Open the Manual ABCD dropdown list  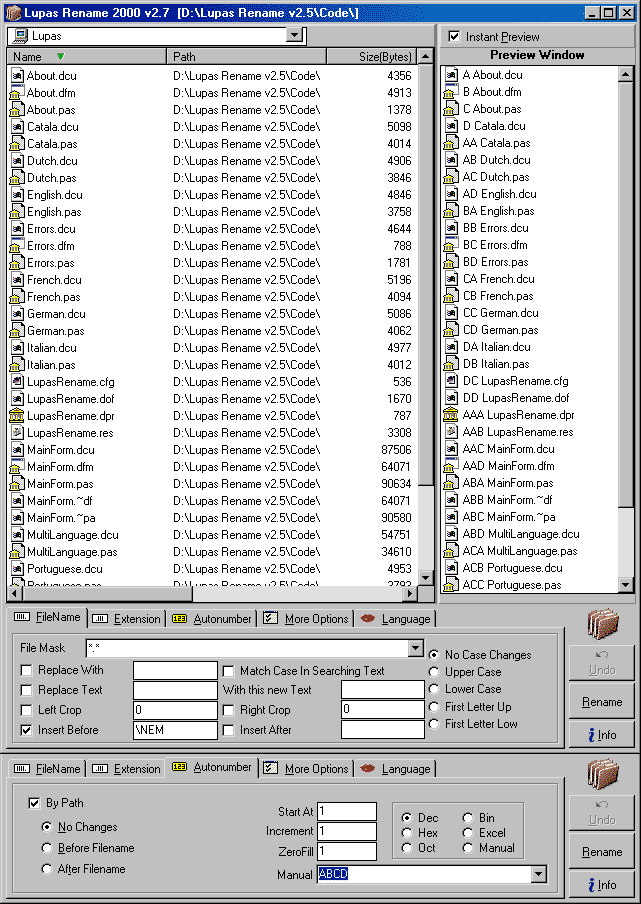click(x=539, y=875)
